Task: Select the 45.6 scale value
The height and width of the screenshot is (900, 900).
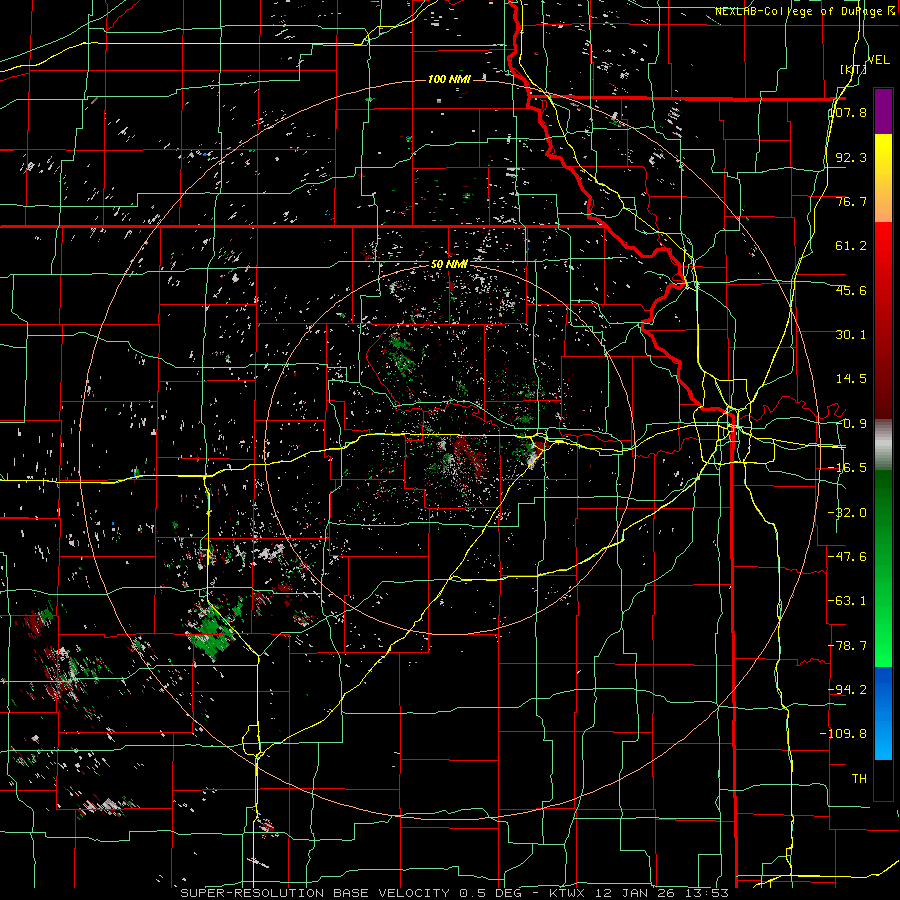Action: tap(851, 290)
